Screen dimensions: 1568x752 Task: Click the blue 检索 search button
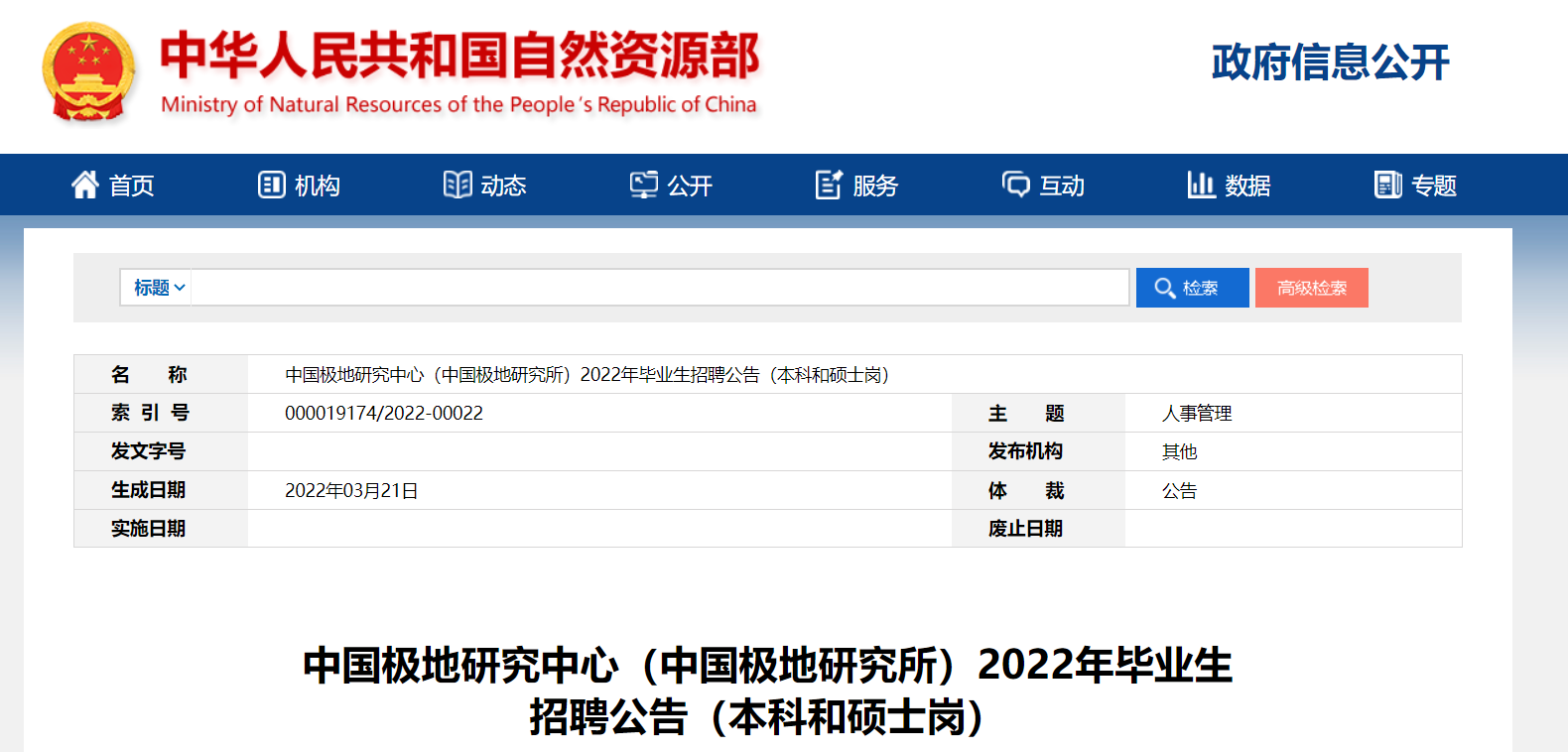tap(1193, 288)
